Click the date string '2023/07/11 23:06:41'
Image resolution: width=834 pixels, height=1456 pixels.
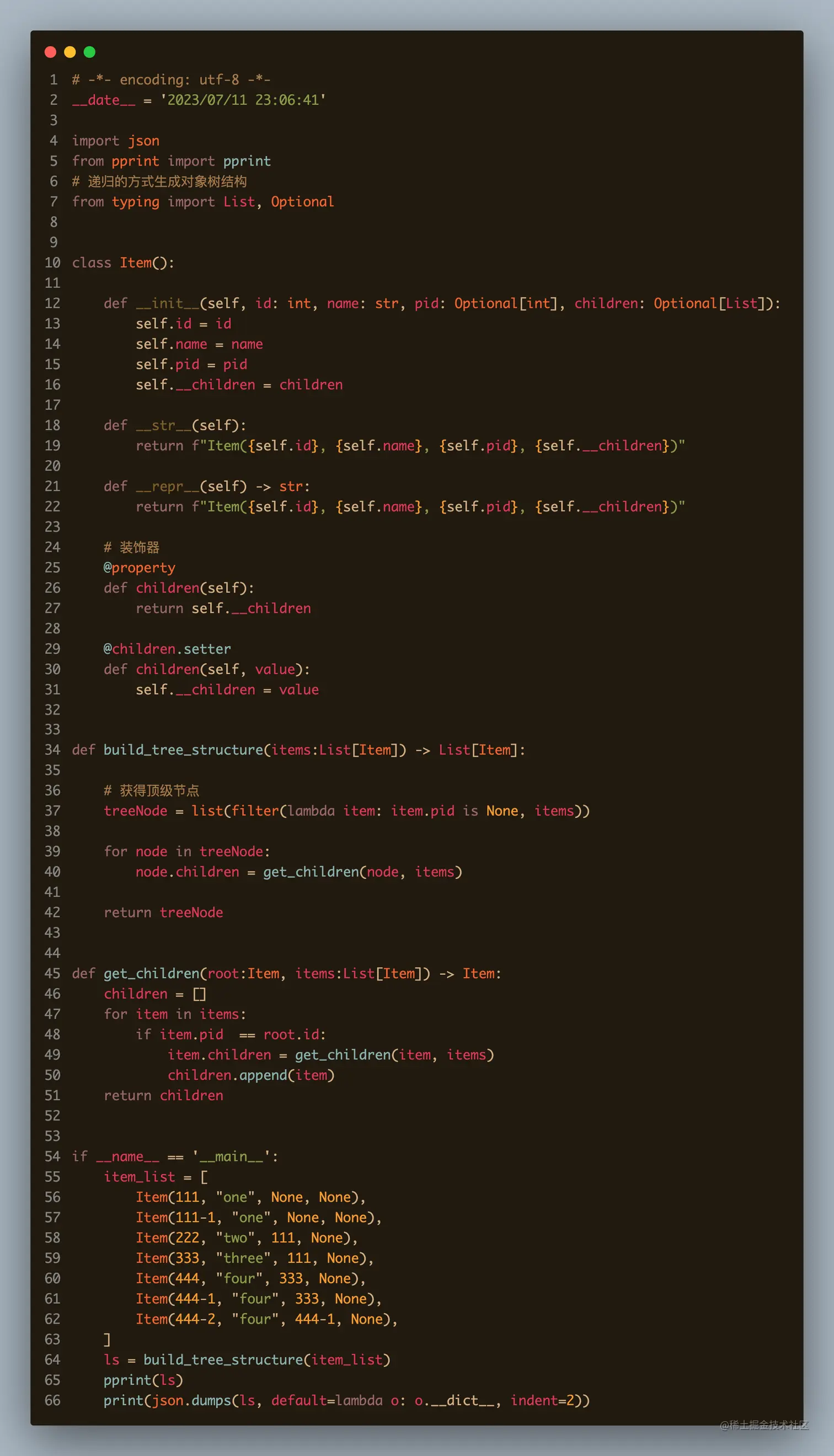pyautogui.click(x=243, y=100)
